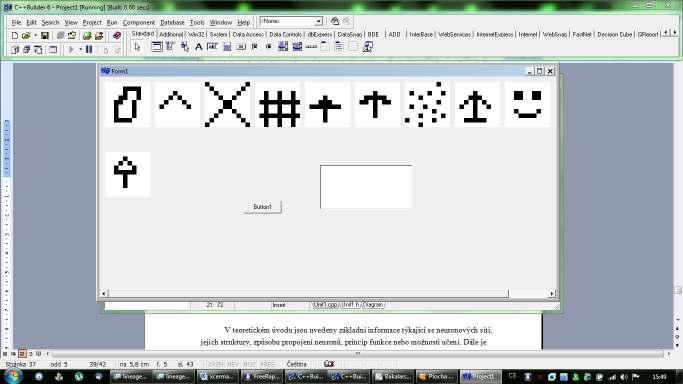Open the <None> desktop layout combo box
This screenshot has width=683, height=384.
coord(291,21)
